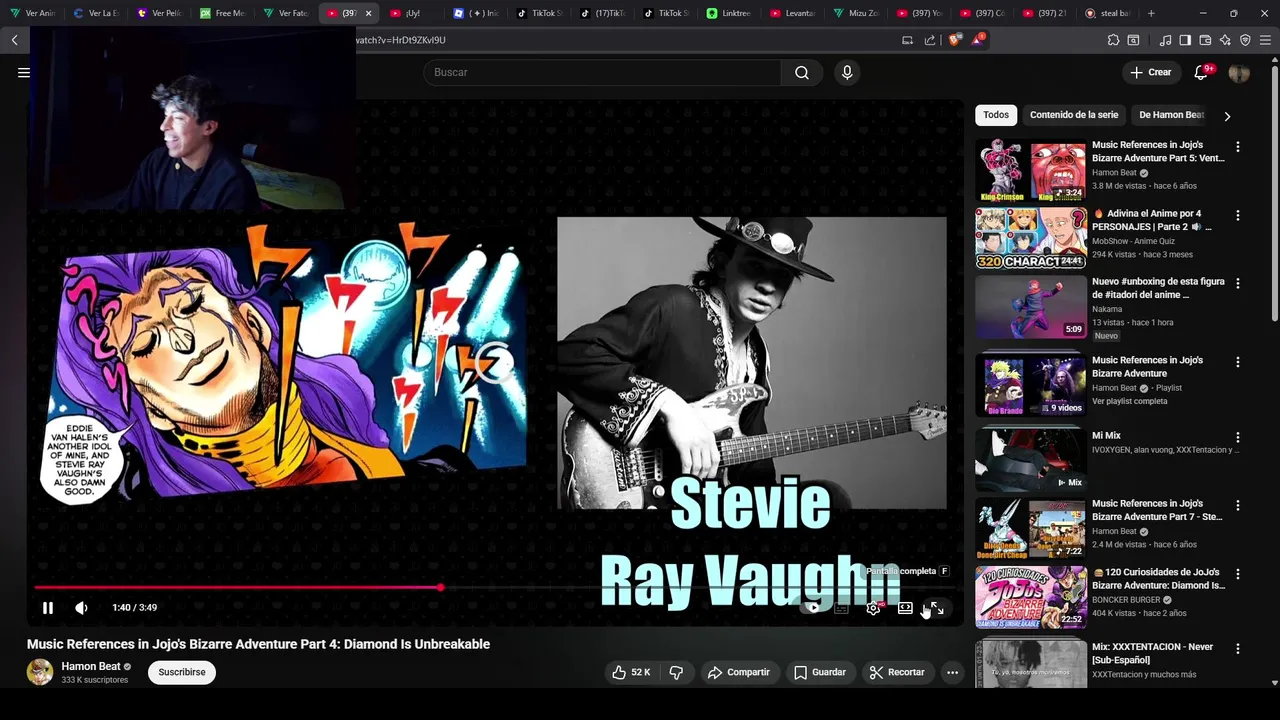1280x720 pixels.
Task: Open the browser main menu icon
Action: click(x=1265, y=40)
